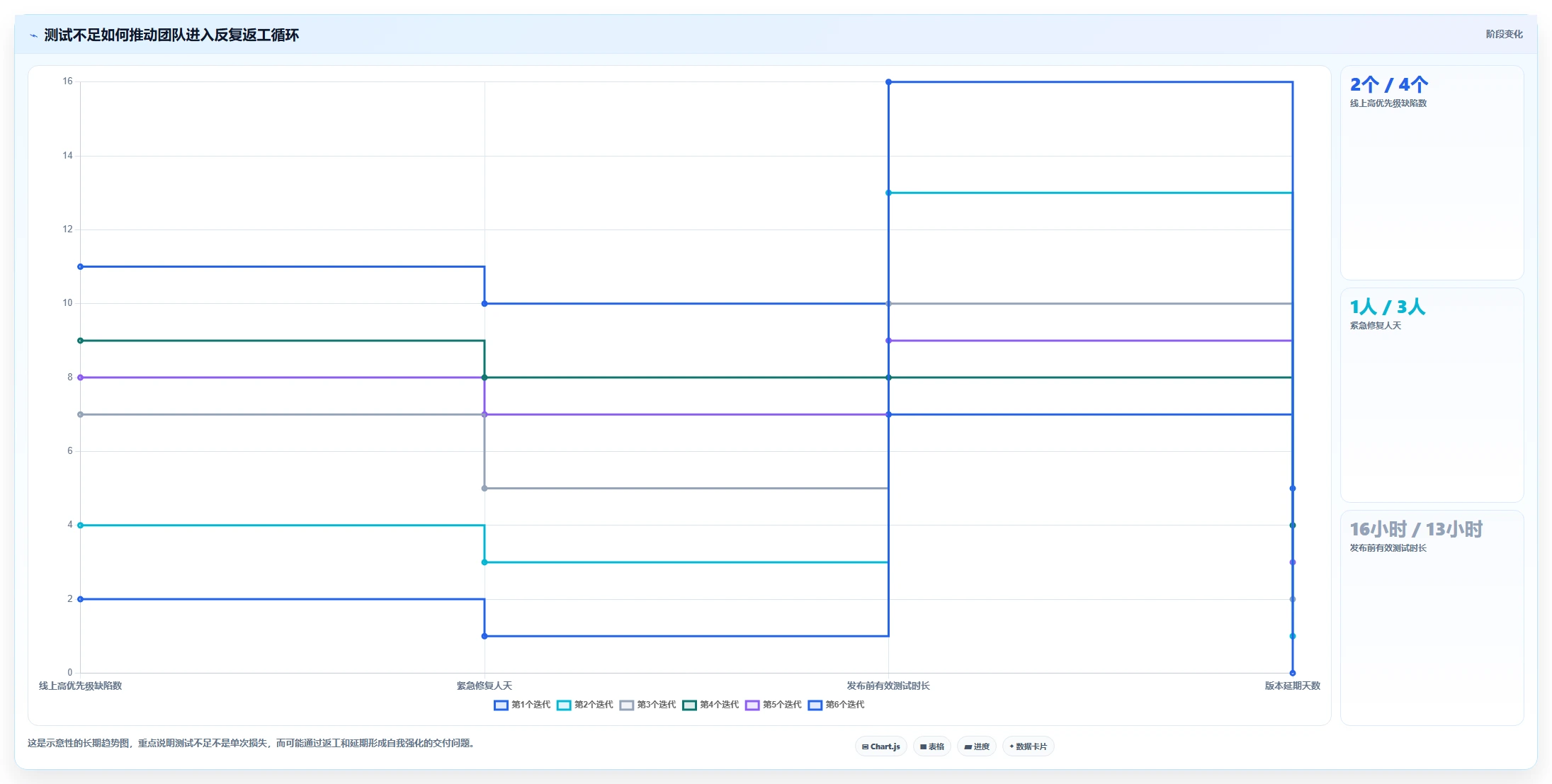Click the blue point at value 10 on 紧急修复人天

[x=485, y=304]
